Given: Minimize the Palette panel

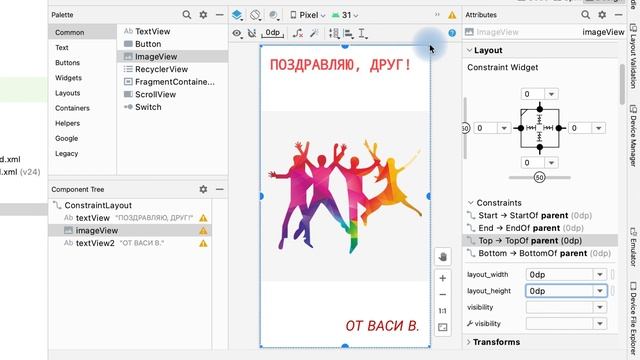Looking at the screenshot, I should pyautogui.click(x=220, y=15).
